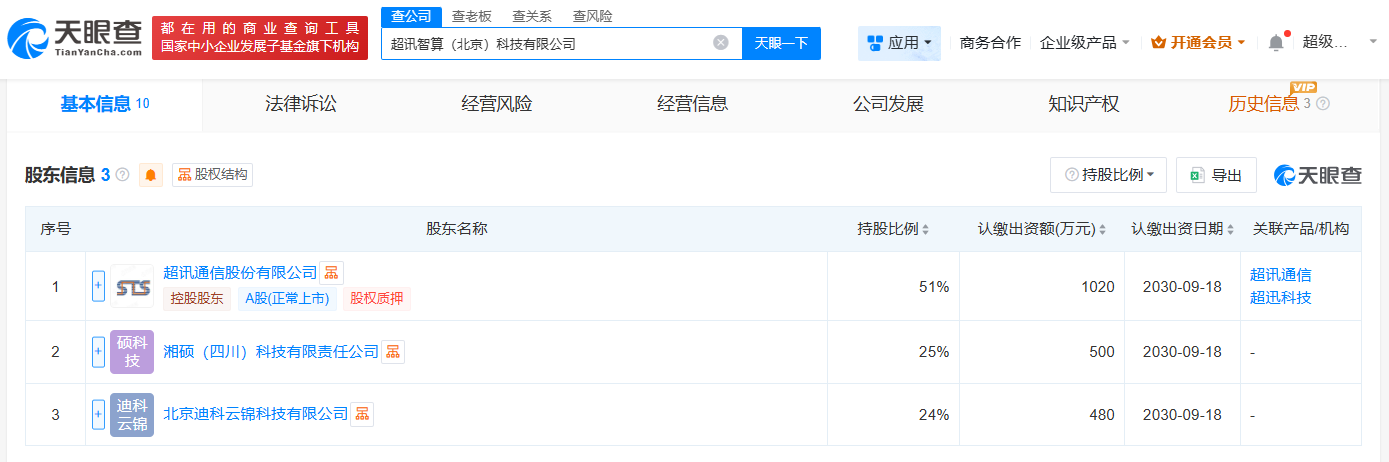Open equity structure icon beside 北京迪科云锦科技有限公司
Image resolution: width=1389 pixels, height=462 pixels.
(361, 414)
